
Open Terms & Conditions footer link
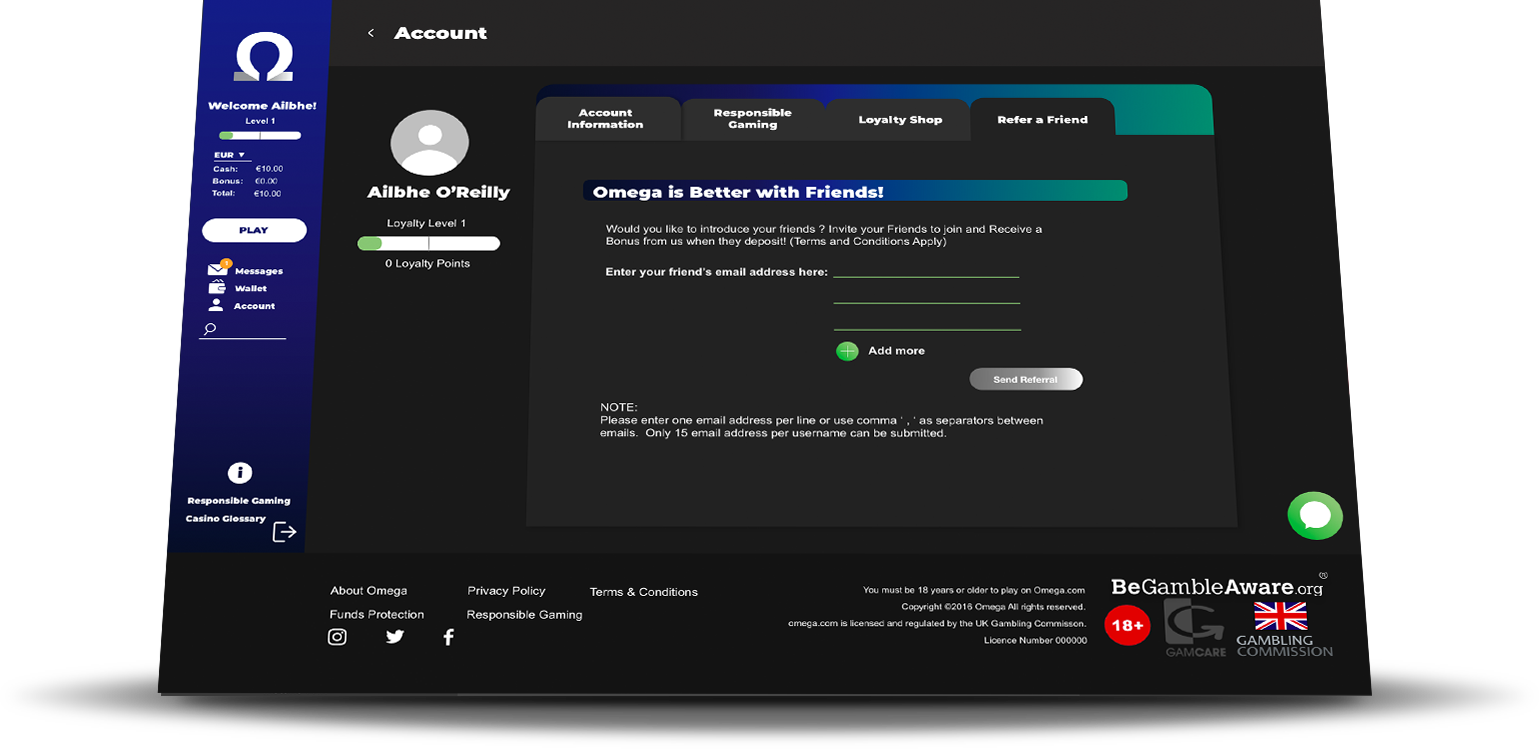click(644, 592)
